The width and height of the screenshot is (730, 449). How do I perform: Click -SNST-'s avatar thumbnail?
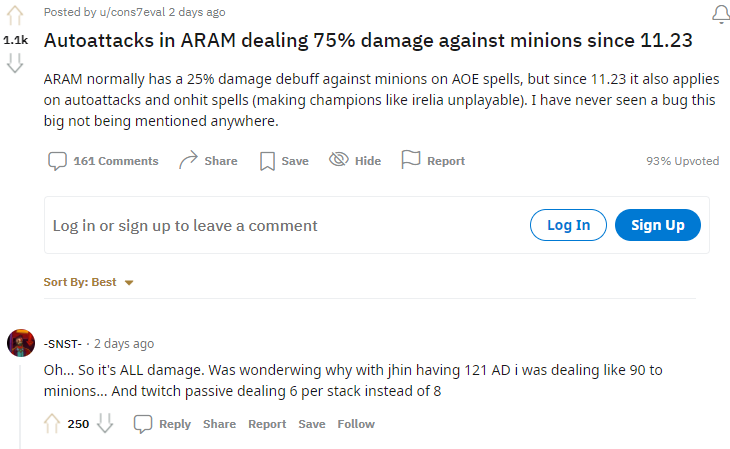click(21, 343)
